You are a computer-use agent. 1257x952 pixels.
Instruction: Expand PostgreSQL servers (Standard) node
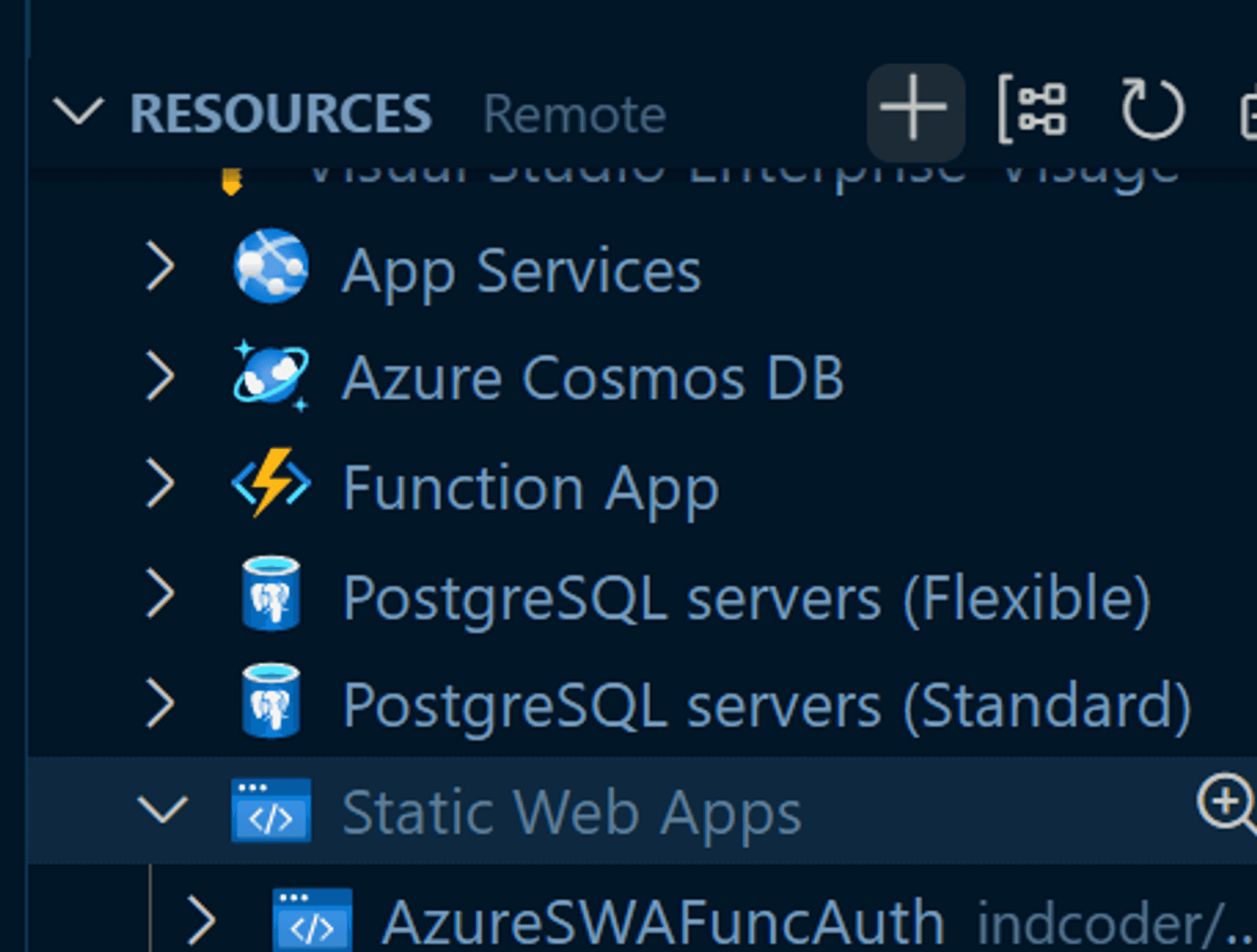[160, 703]
